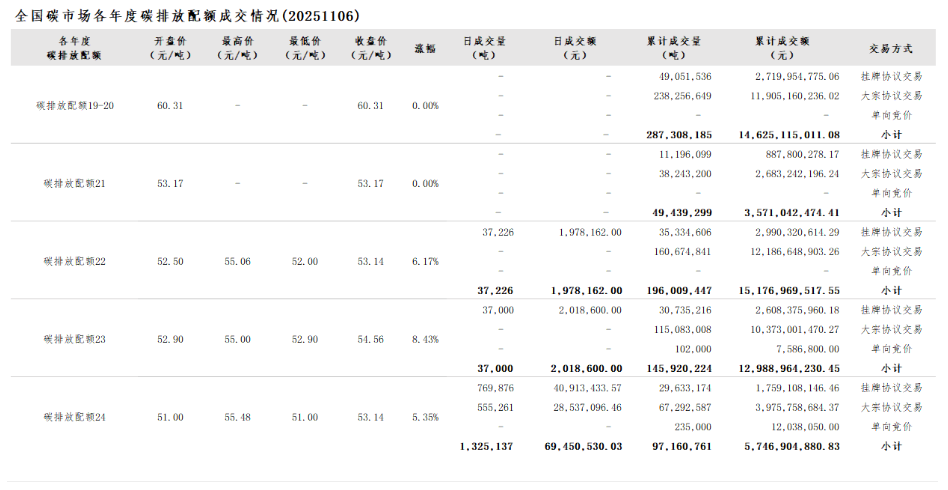
Task: Click the 8.43% change value
Action: [425, 339]
